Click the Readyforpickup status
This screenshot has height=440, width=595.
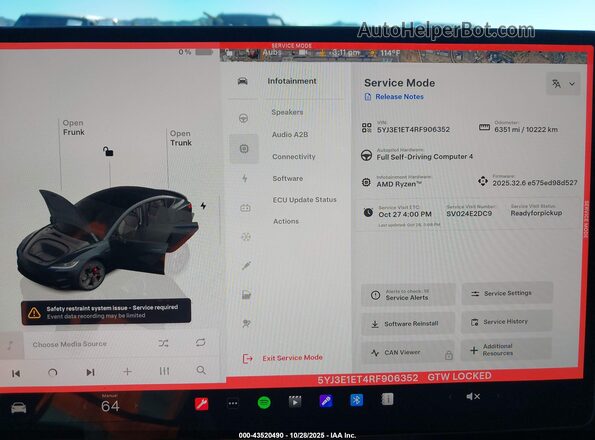pyautogui.click(x=536, y=213)
